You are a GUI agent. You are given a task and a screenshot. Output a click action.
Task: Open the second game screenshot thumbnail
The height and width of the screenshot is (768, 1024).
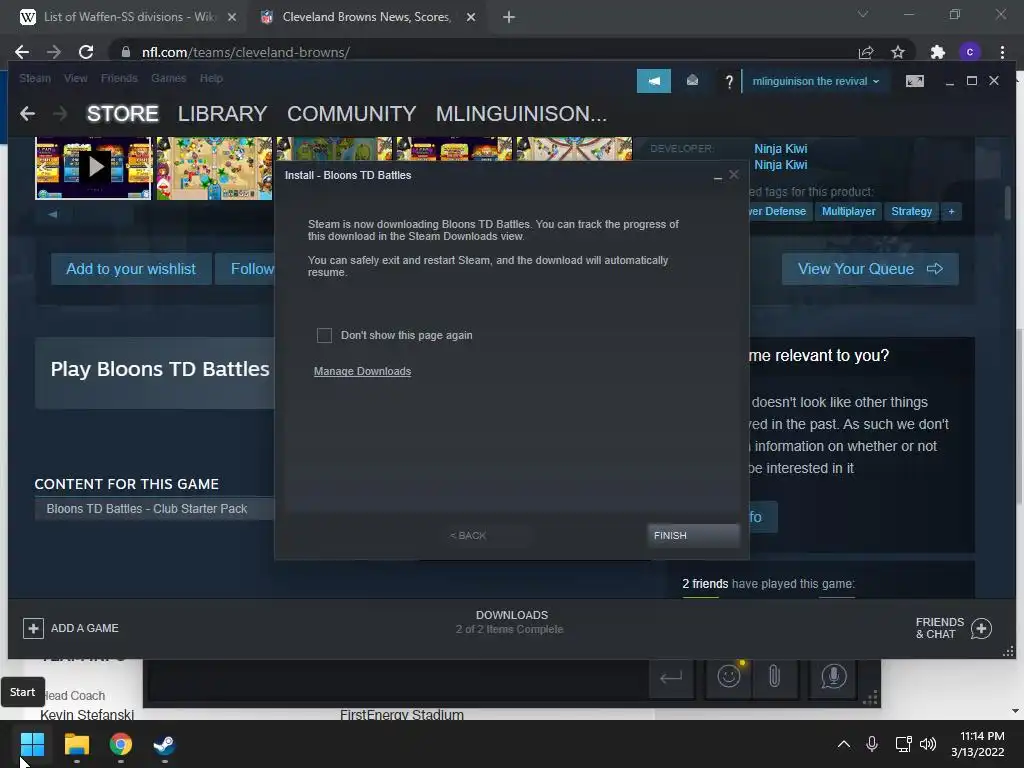coord(214,168)
